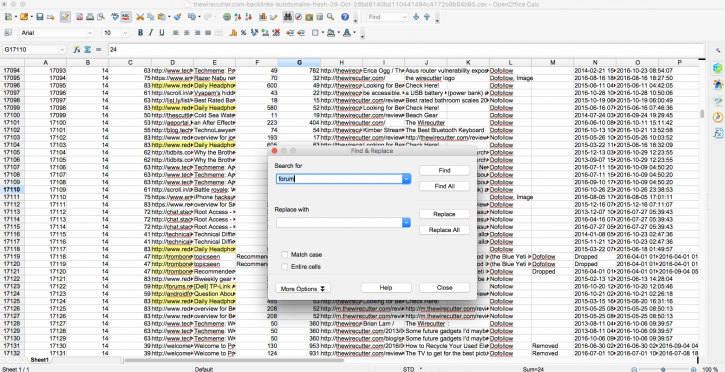Click the Cut scissors icon
Viewport: 725px width, 372px height.
(140, 17)
